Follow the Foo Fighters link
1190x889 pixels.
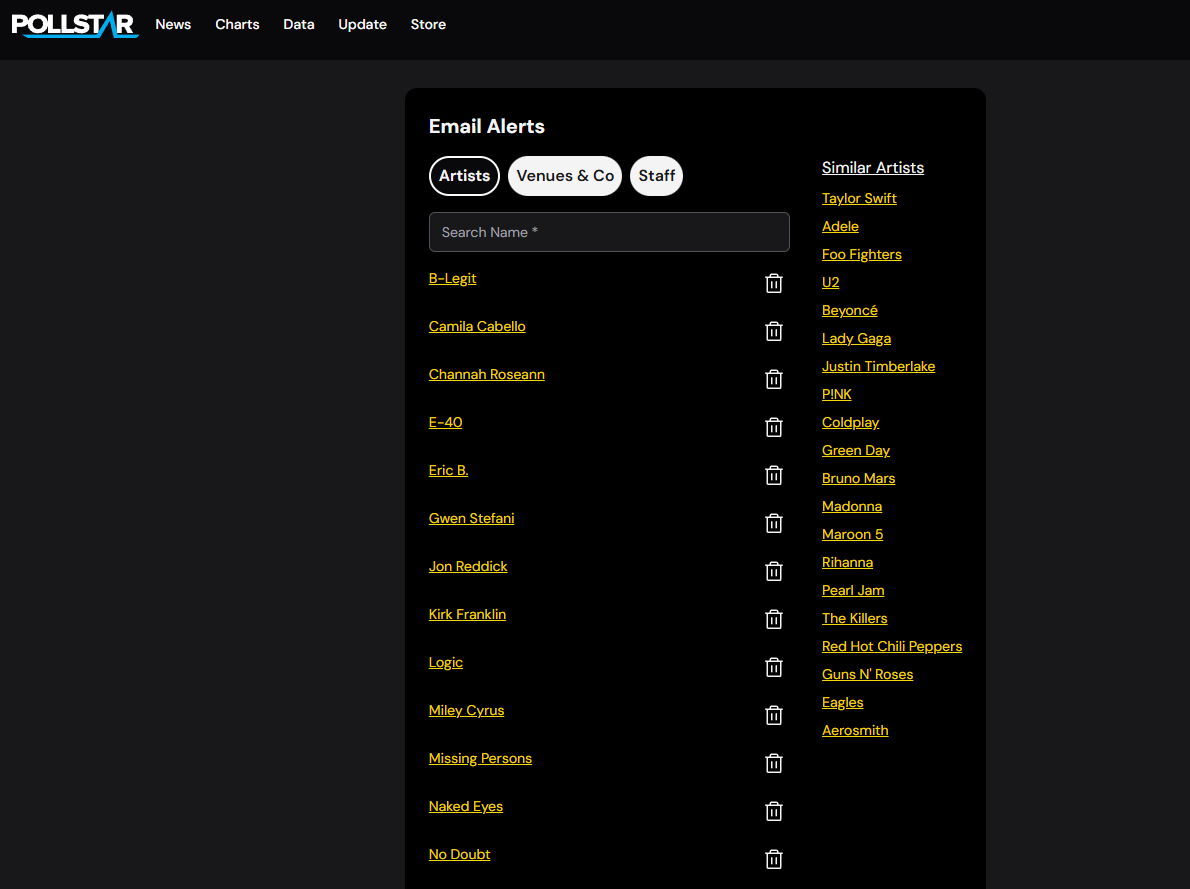(x=861, y=254)
